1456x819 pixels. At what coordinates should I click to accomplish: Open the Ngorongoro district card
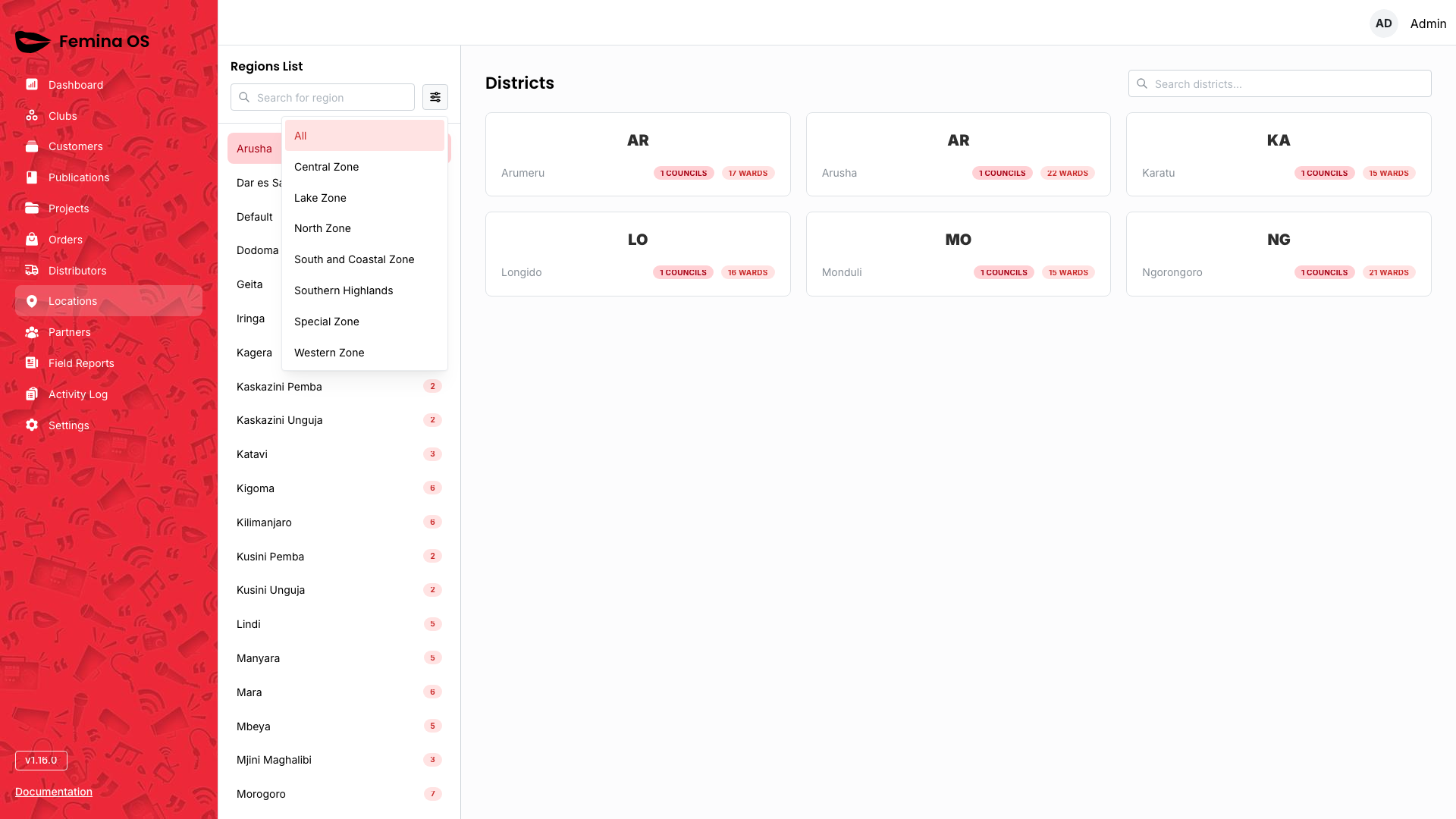click(x=1279, y=254)
